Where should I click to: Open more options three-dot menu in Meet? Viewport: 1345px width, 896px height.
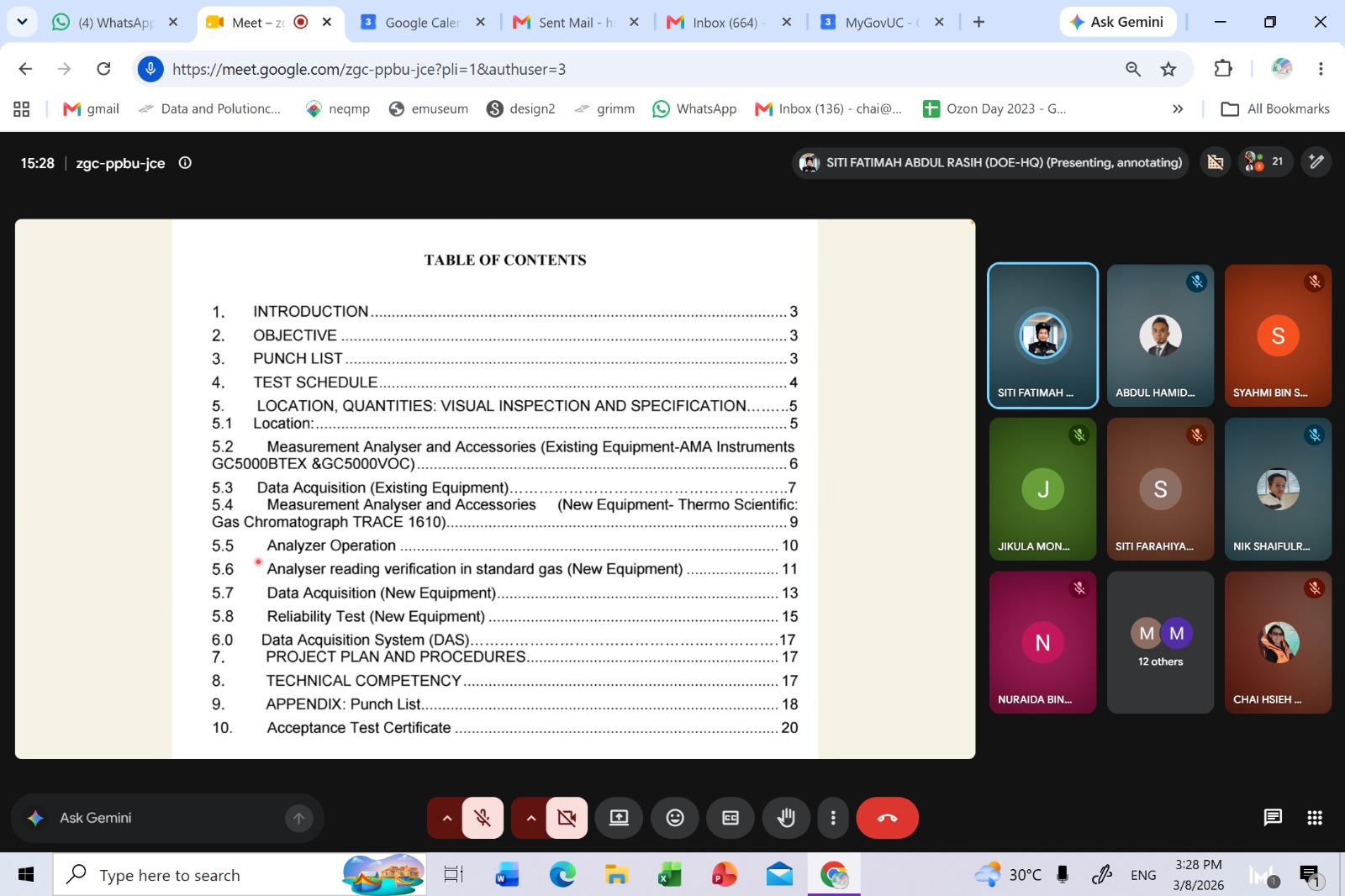pos(833,818)
